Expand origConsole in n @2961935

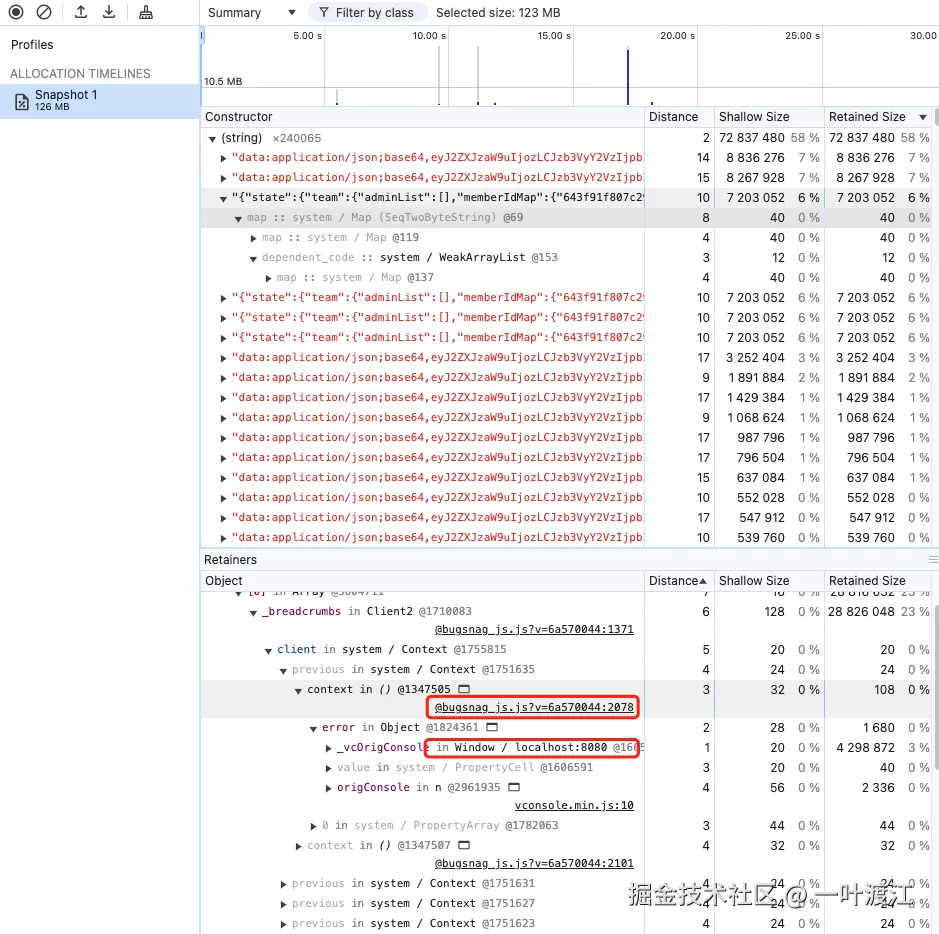[x=328, y=788]
